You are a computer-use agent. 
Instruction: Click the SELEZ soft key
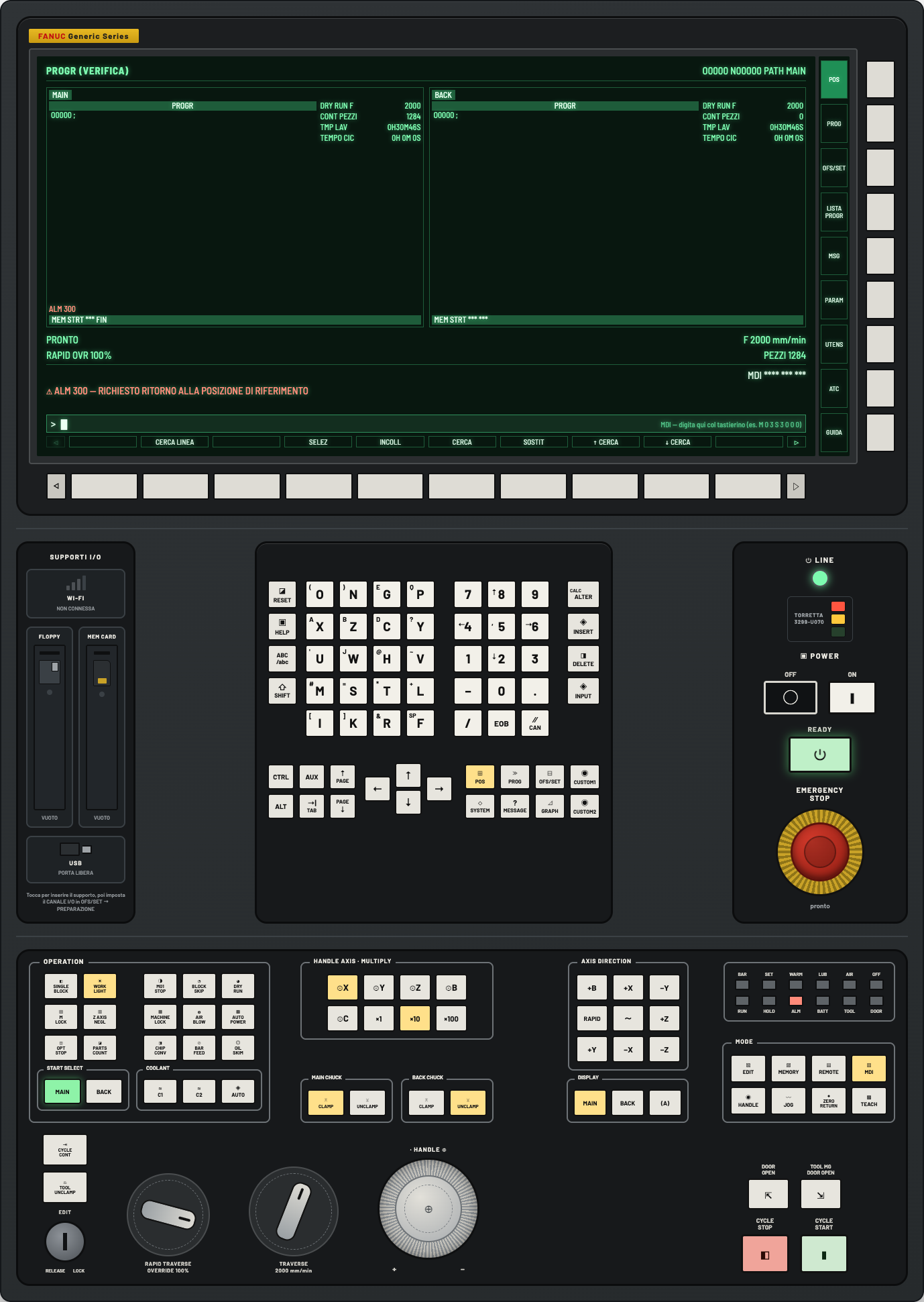(319, 442)
